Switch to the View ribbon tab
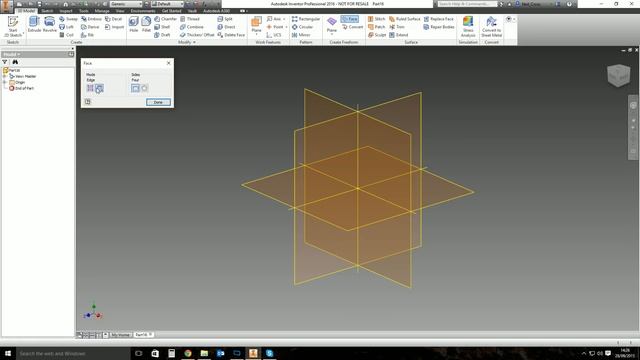The image size is (640, 360). (x=120, y=11)
